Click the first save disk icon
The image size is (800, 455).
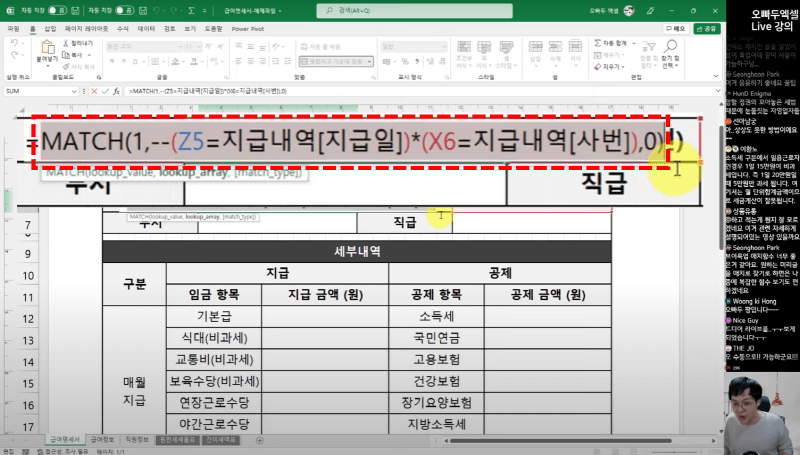[76, 10]
